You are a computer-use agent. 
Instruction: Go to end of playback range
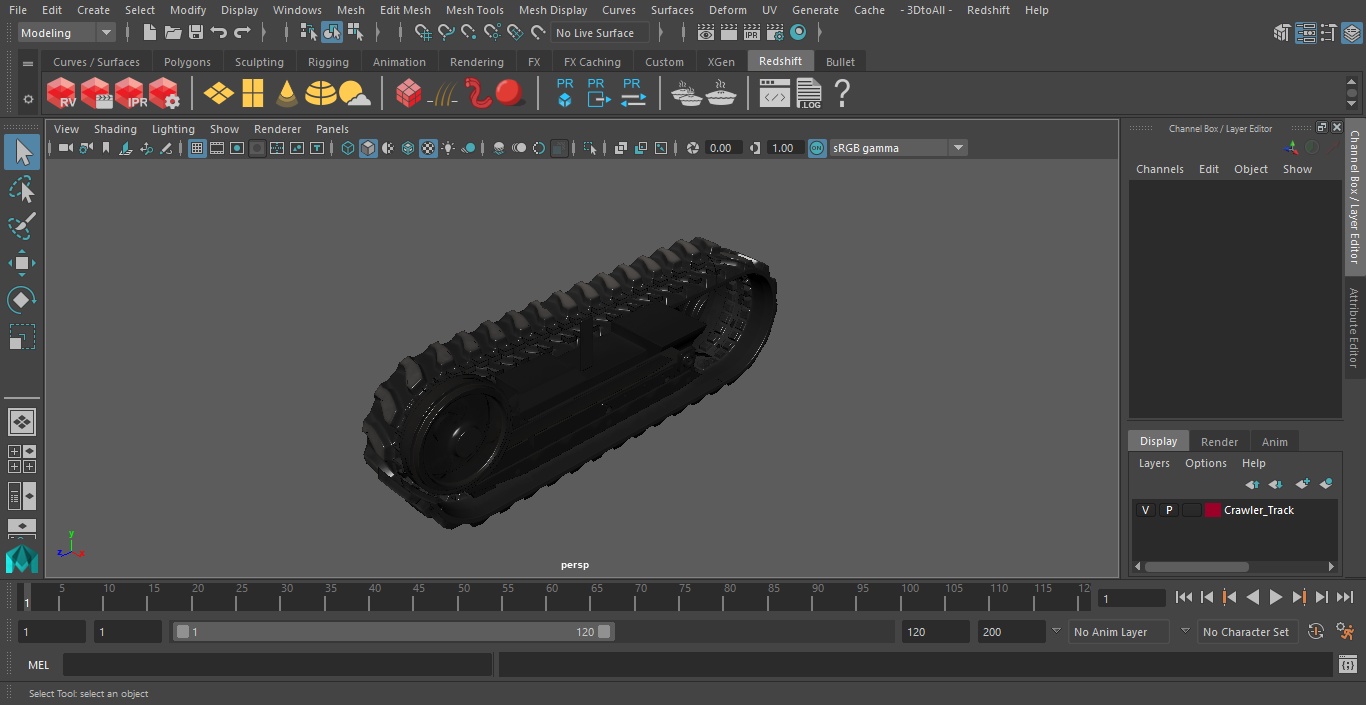[x=1345, y=597]
